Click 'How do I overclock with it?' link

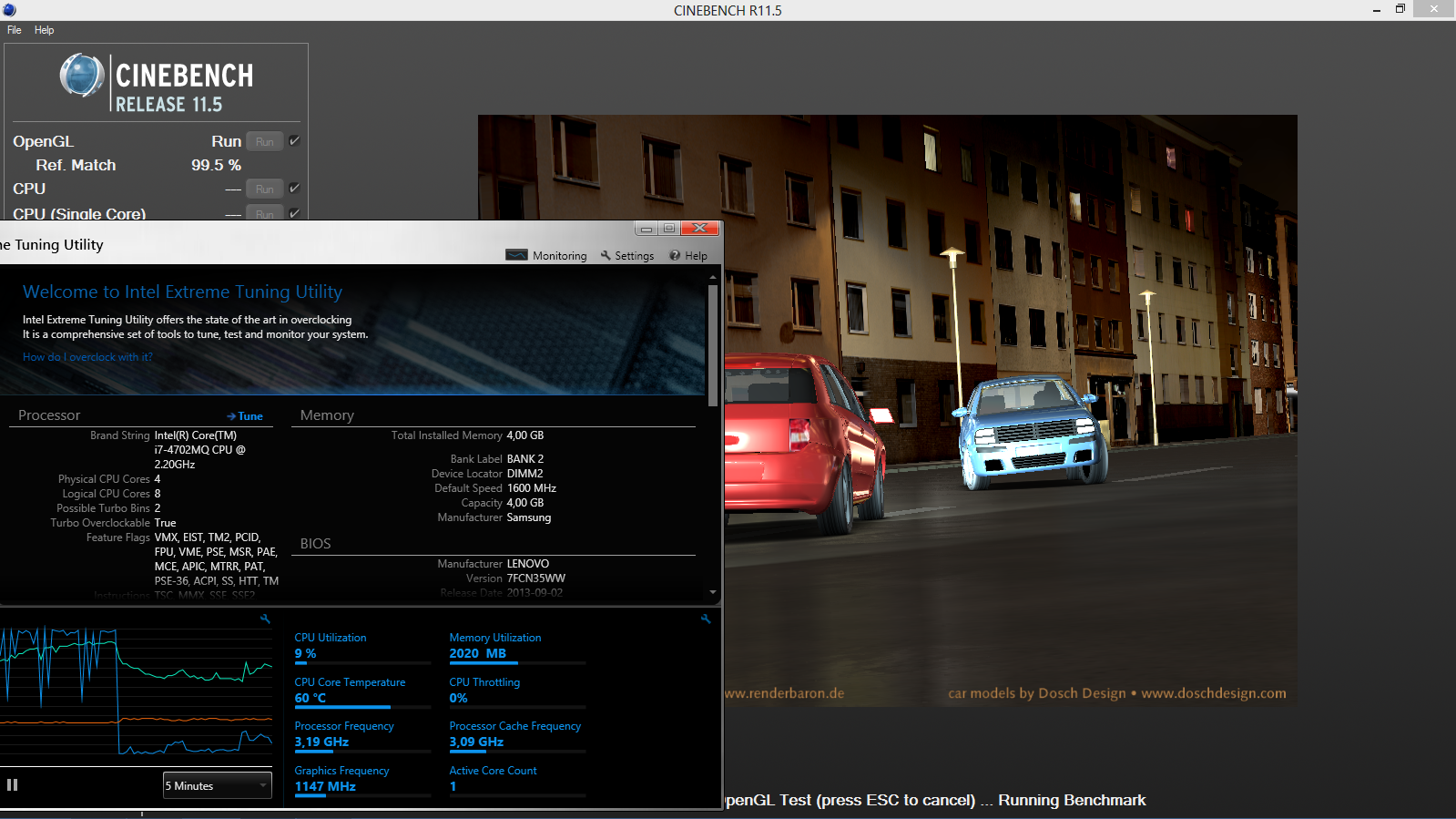[x=87, y=357]
